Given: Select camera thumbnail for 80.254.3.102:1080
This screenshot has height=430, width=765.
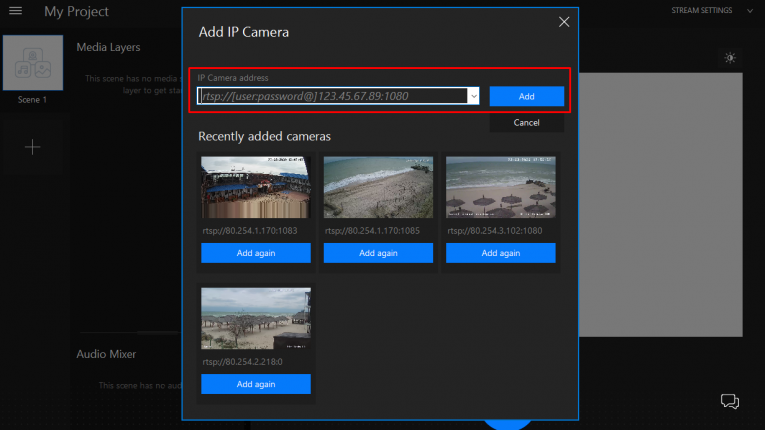Looking at the screenshot, I should (x=501, y=187).
